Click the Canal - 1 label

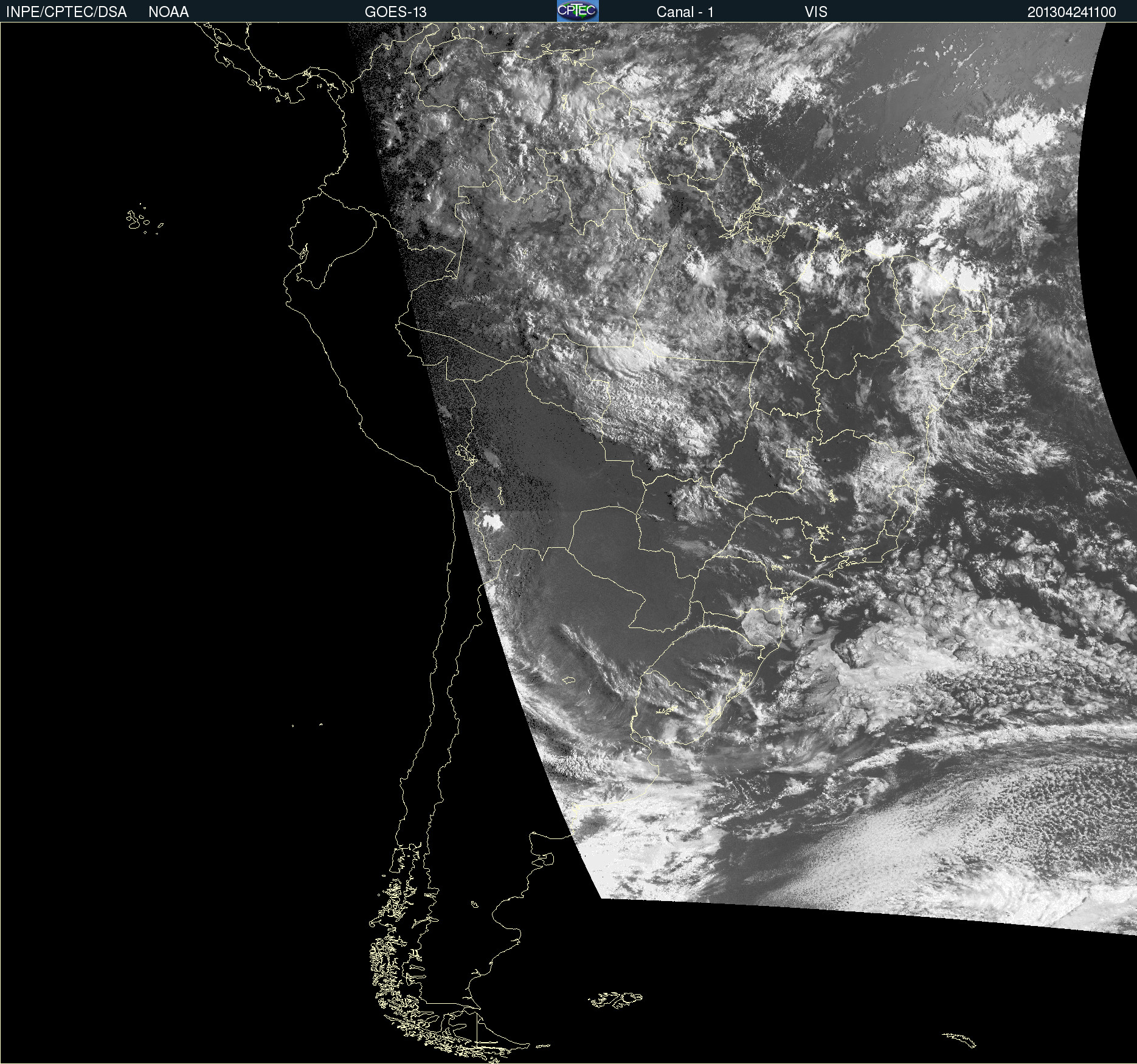685,12
